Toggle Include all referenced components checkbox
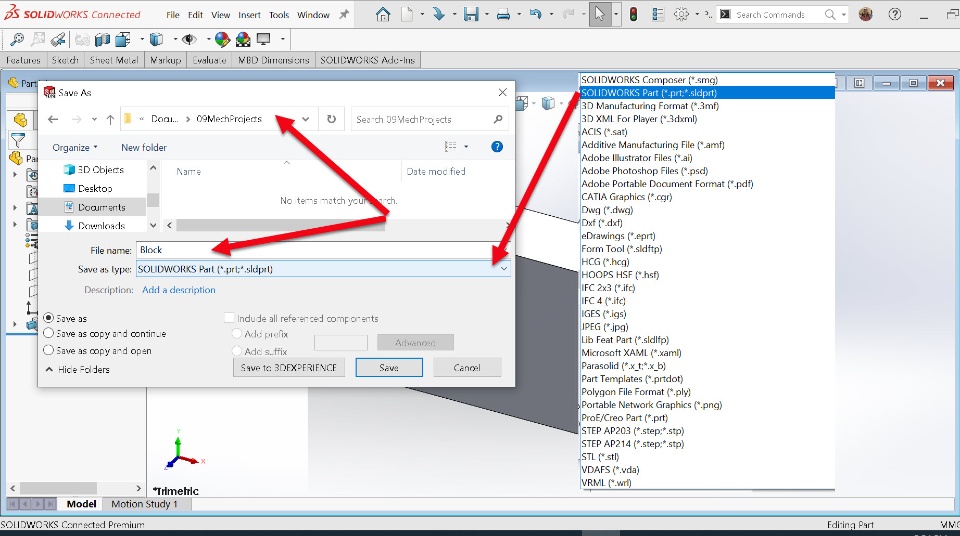The image size is (960, 536). click(x=230, y=318)
